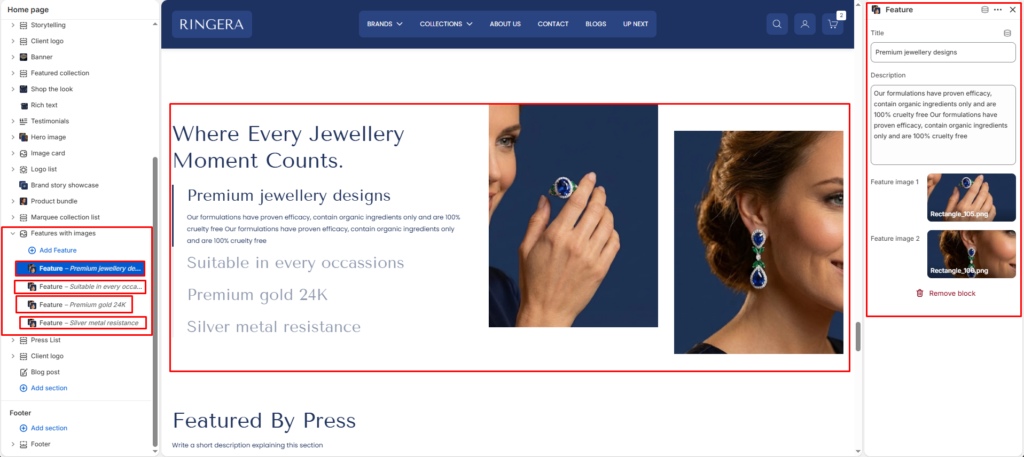Viewport: 1024px width, 457px height.
Task: Expand the Press List section
Action: pyautogui.click(x=12, y=340)
